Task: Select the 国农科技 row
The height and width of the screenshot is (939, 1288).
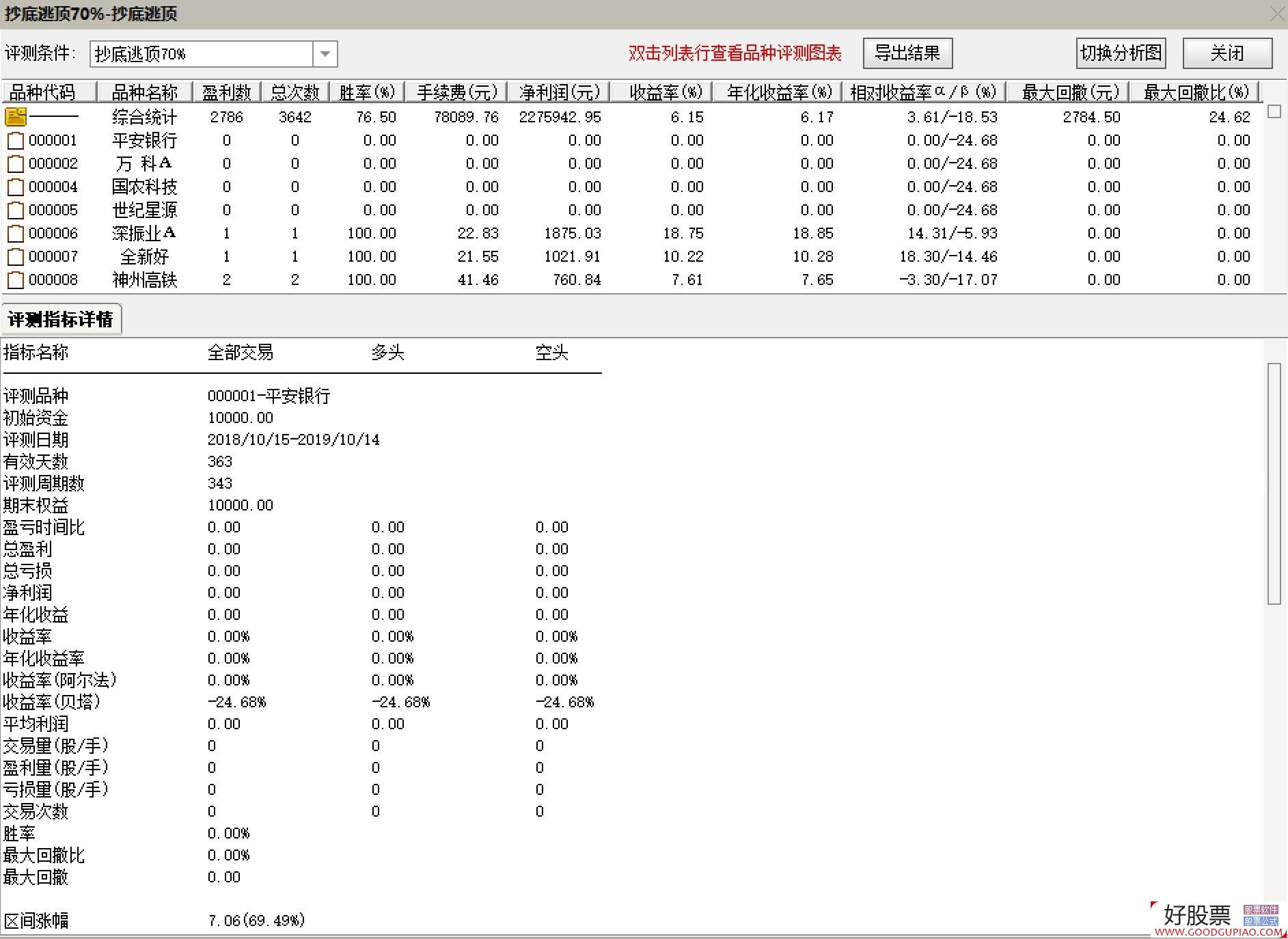Action: [x=631, y=187]
